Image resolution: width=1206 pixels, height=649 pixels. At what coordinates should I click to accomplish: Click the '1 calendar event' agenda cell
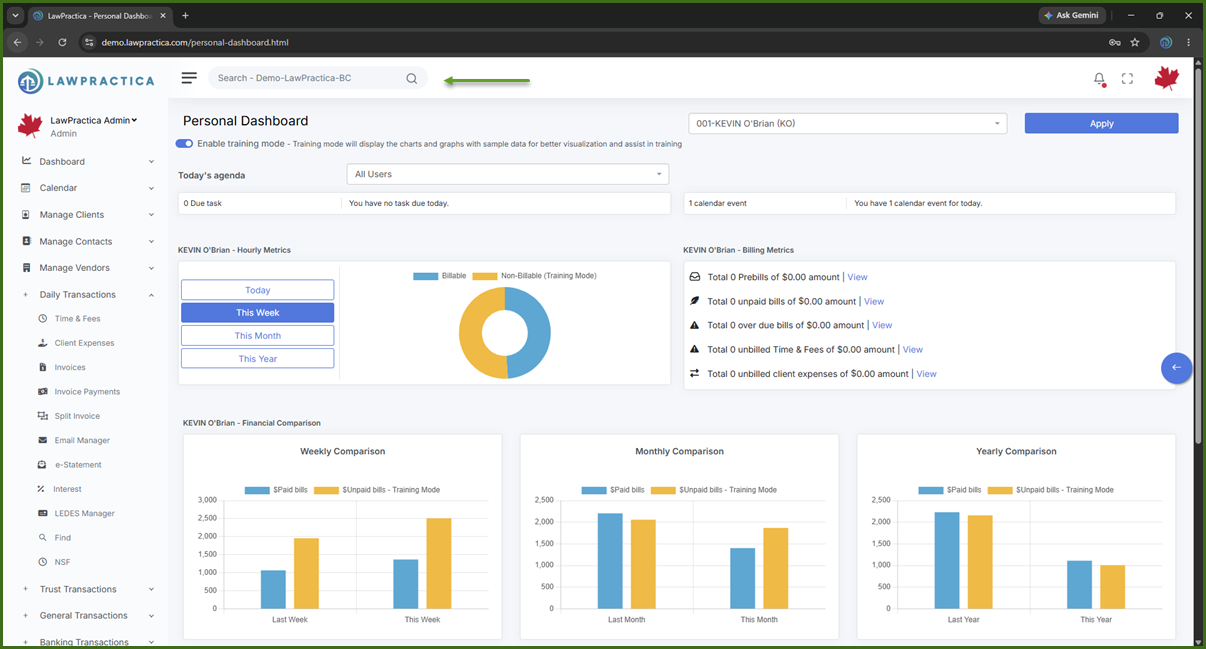coord(765,203)
